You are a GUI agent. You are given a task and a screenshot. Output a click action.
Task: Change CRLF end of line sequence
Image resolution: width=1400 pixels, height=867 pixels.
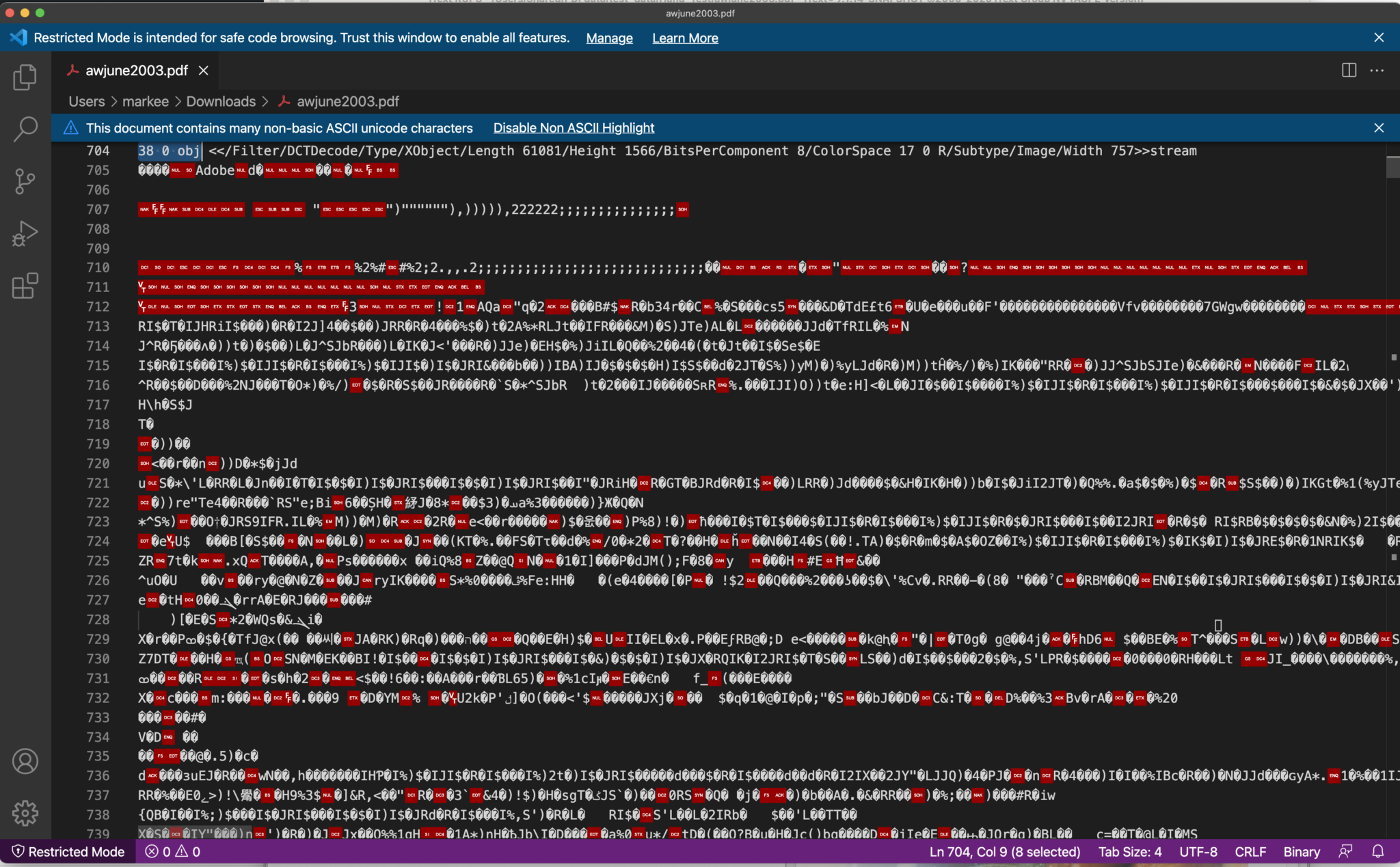point(1250,851)
